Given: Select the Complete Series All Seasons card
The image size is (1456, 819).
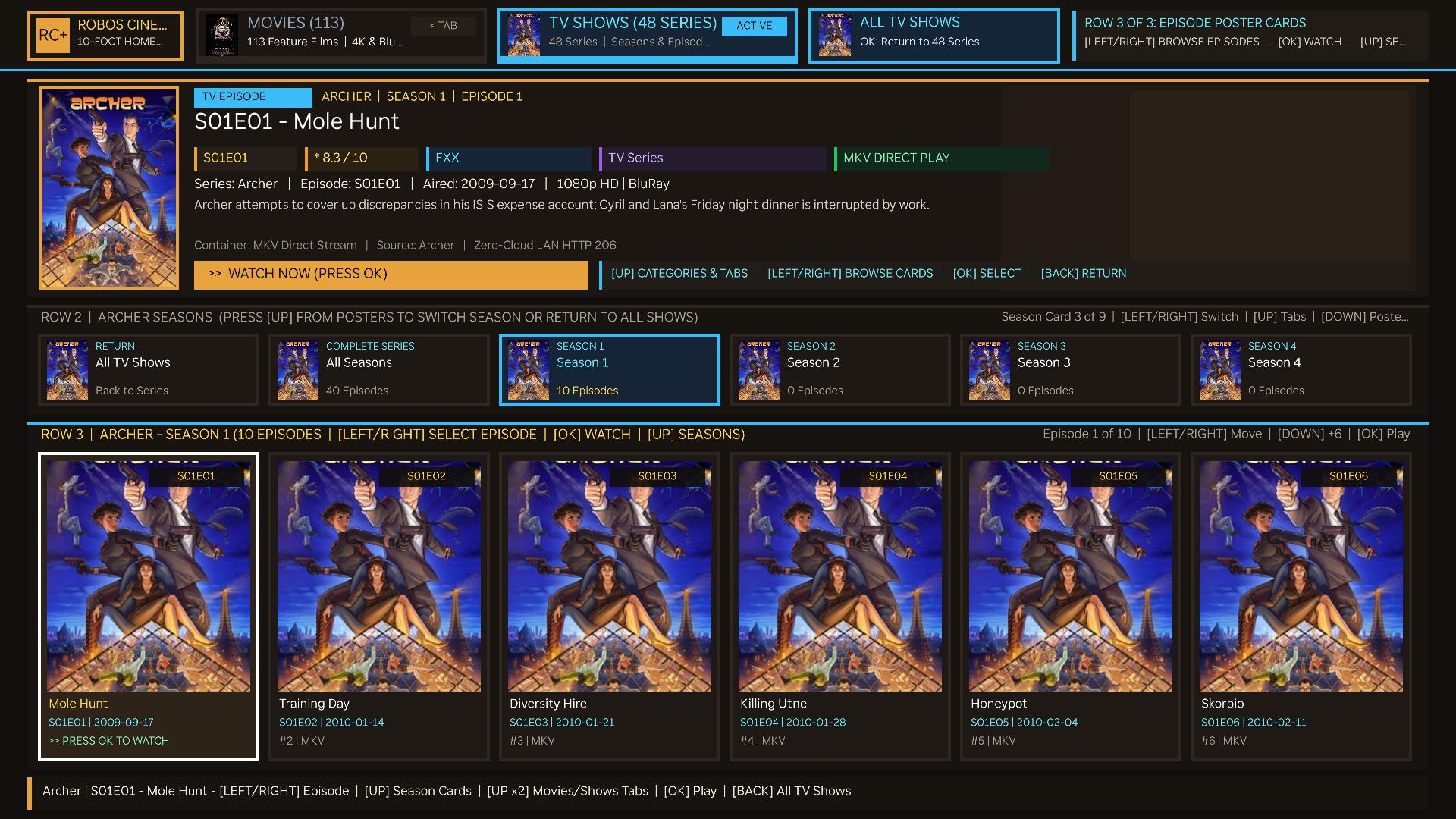Looking at the screenshot, I should pos(379,370).
